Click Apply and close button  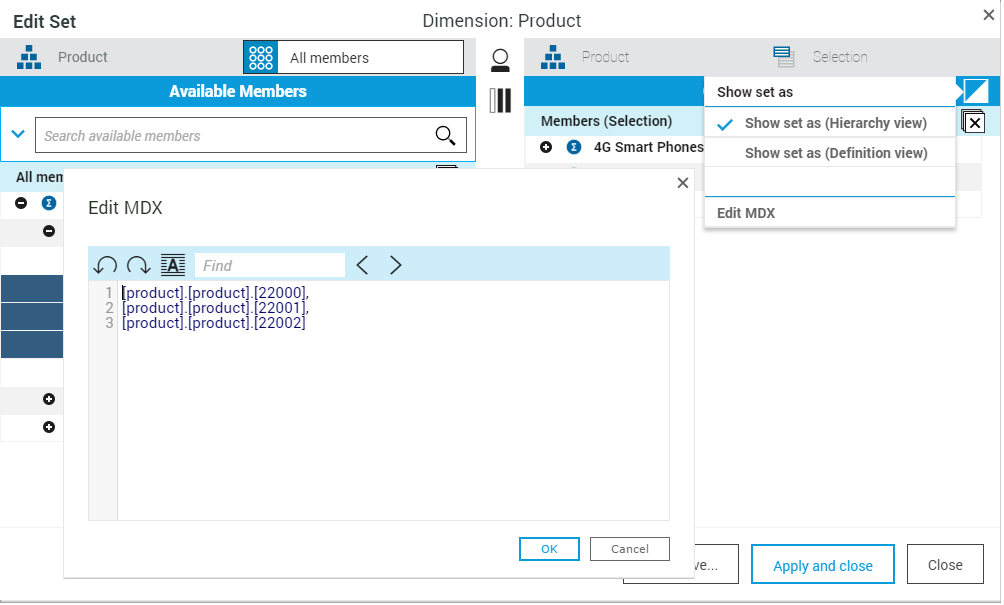click(x=822, y=566)
